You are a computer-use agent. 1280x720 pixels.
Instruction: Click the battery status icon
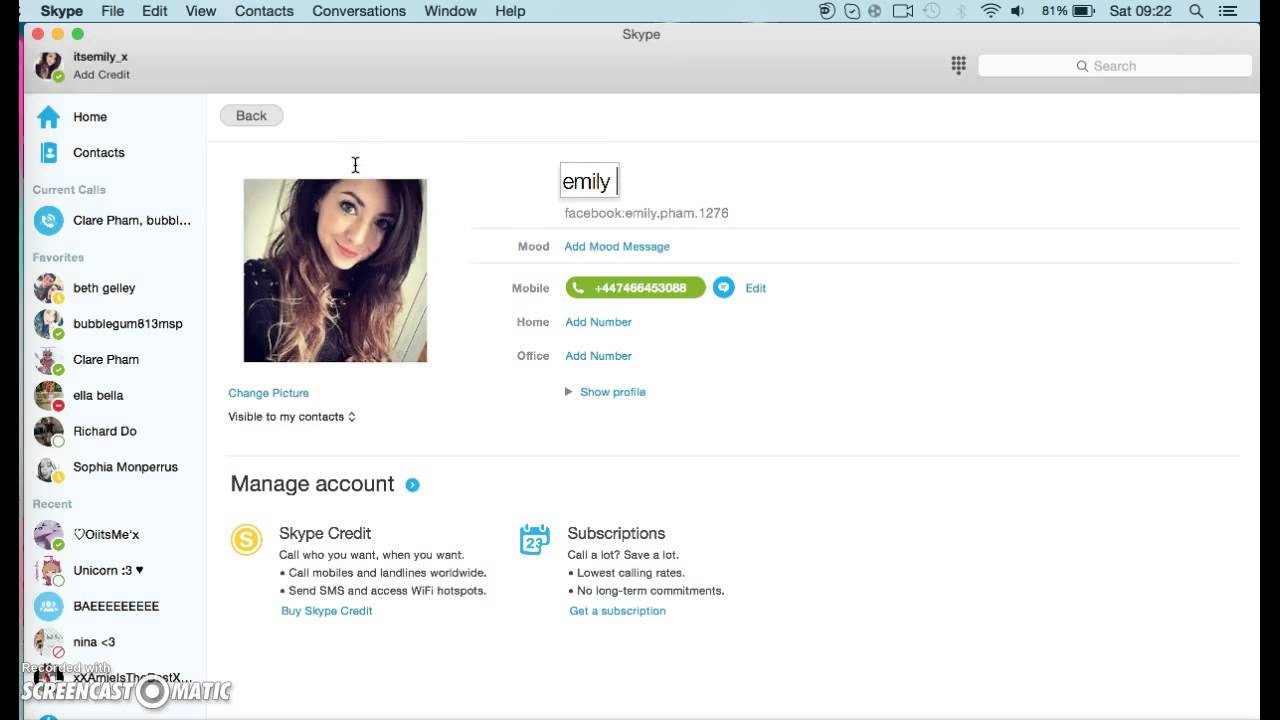(x=1084, y=11)
